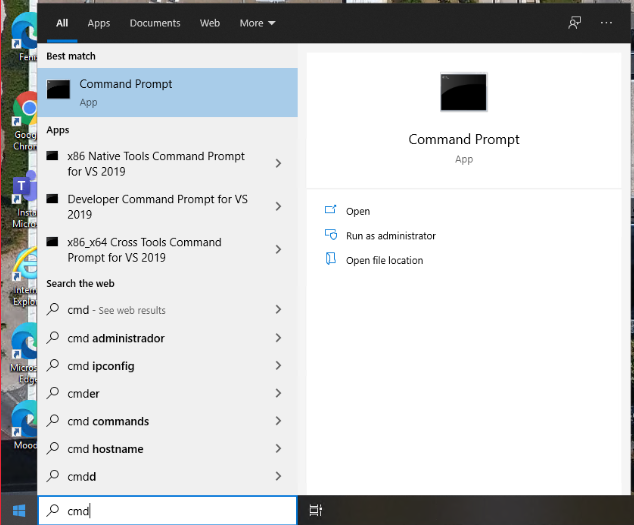634x525 pixels.
Task: Click Open for Command Prompt
Action: pyautogui.click(x=358, y=211)
